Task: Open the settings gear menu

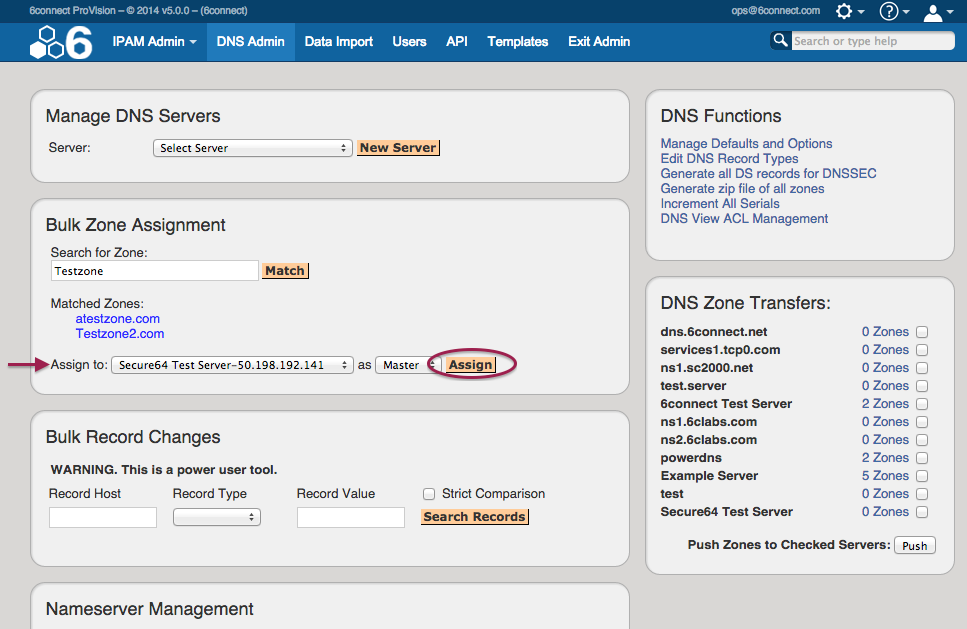Action: (850, 11)
